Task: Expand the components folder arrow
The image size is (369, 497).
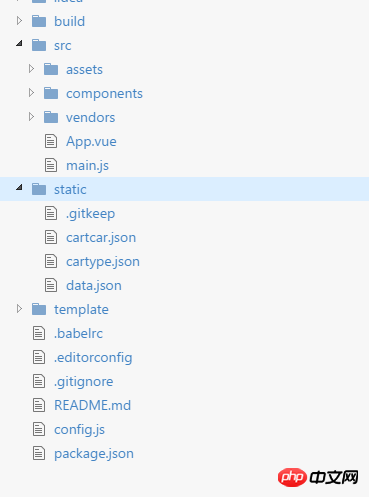Action: pyautogui.click(x=31, y=93)
